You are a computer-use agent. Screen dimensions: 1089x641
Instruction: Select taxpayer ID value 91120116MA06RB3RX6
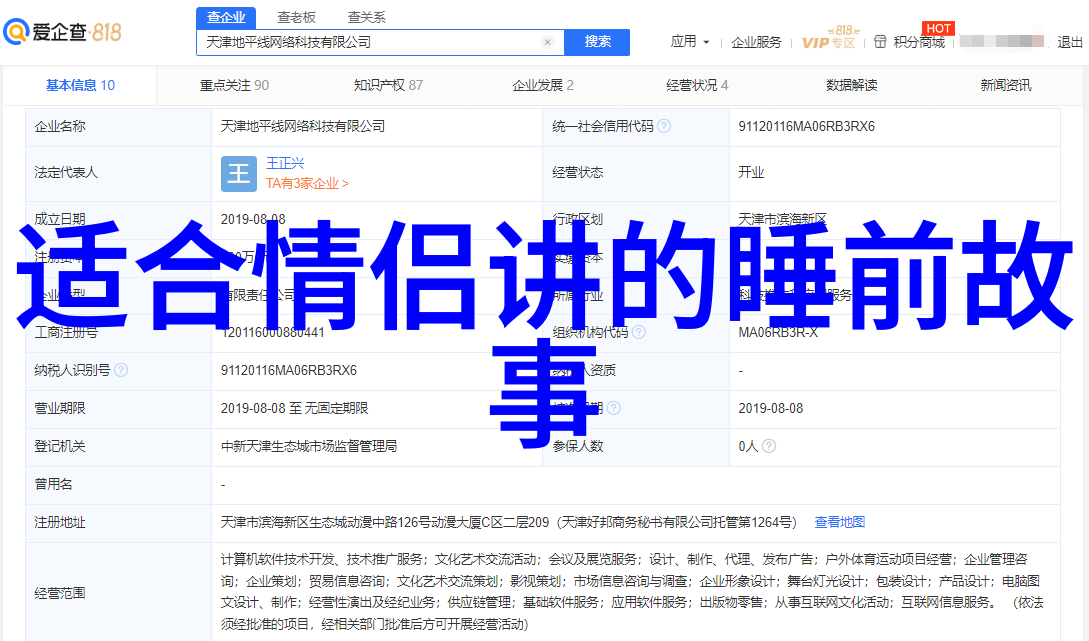point(289,370)
